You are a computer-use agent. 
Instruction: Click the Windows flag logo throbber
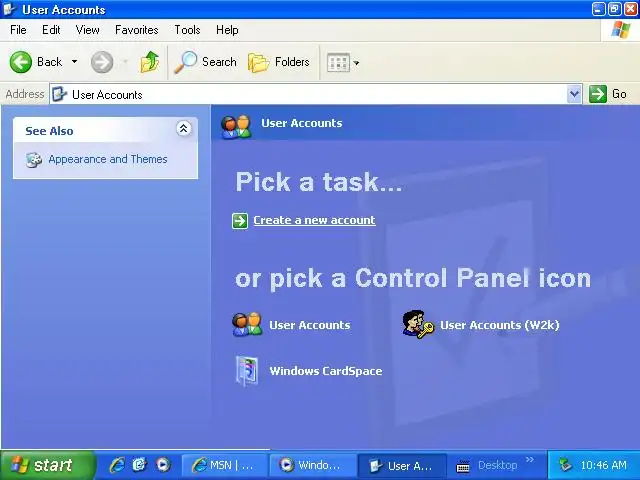[620, 30]
